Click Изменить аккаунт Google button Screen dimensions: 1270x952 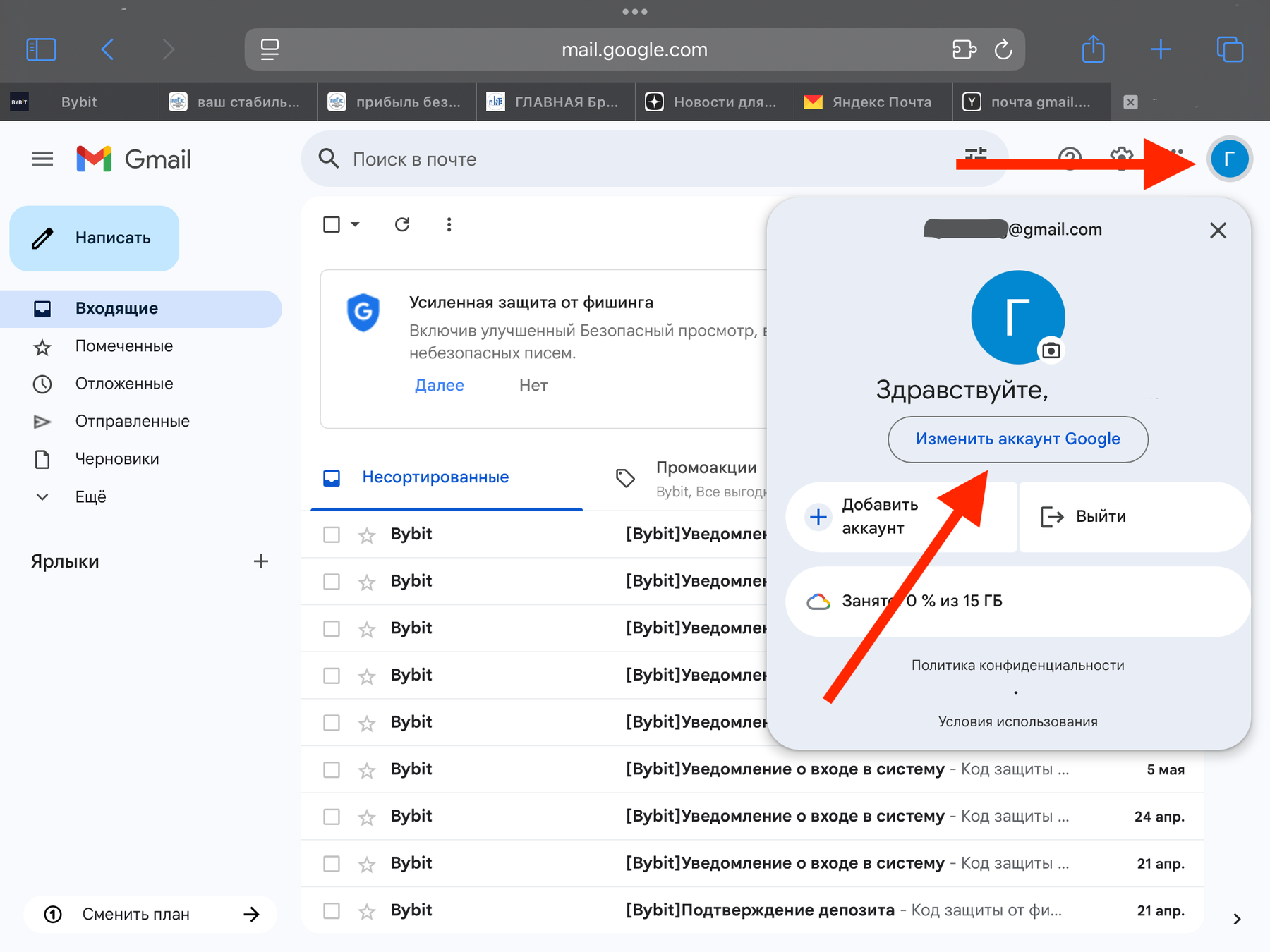[1017, 439]
